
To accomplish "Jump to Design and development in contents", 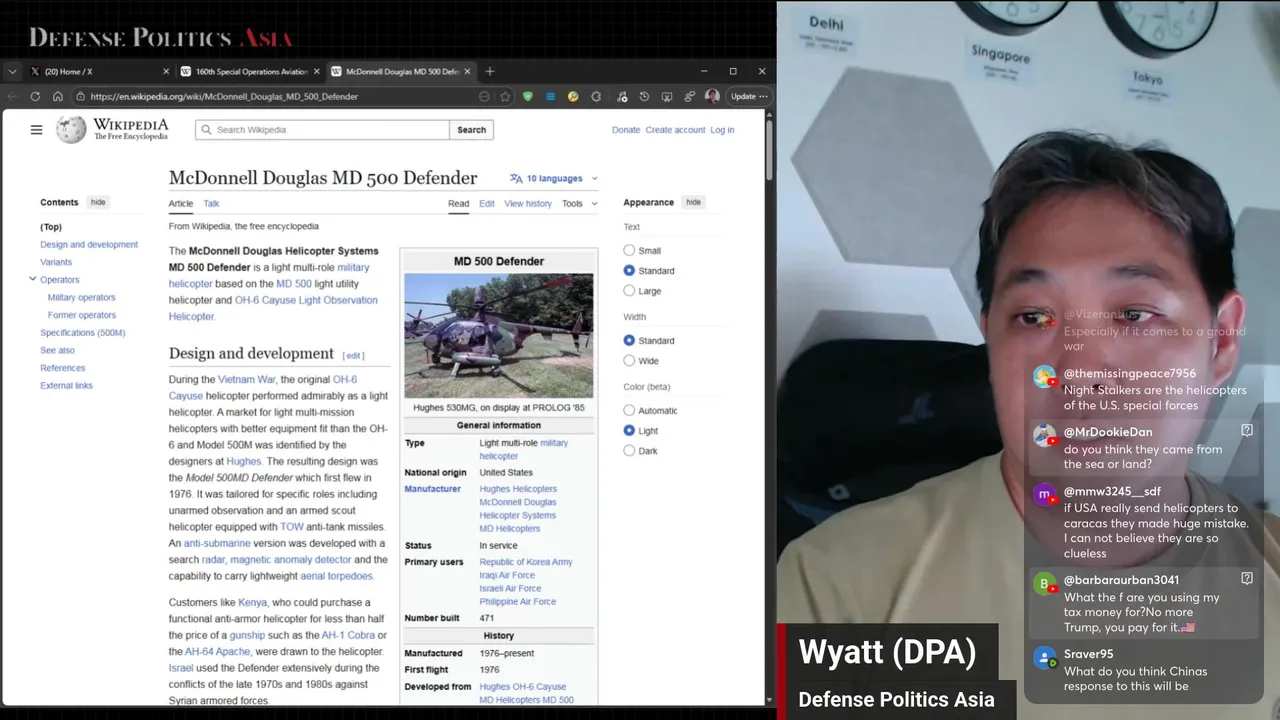I will tap(89, 244).
